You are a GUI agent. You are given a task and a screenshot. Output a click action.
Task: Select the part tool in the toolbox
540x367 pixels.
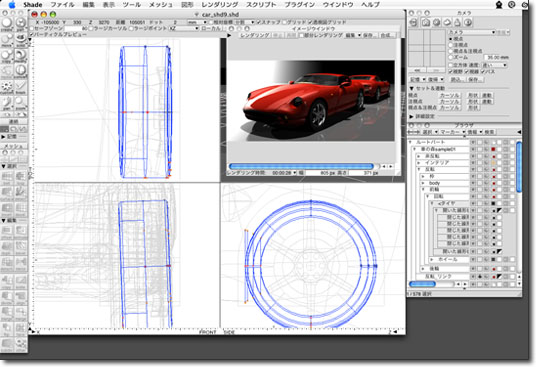(x=21, y=24)
